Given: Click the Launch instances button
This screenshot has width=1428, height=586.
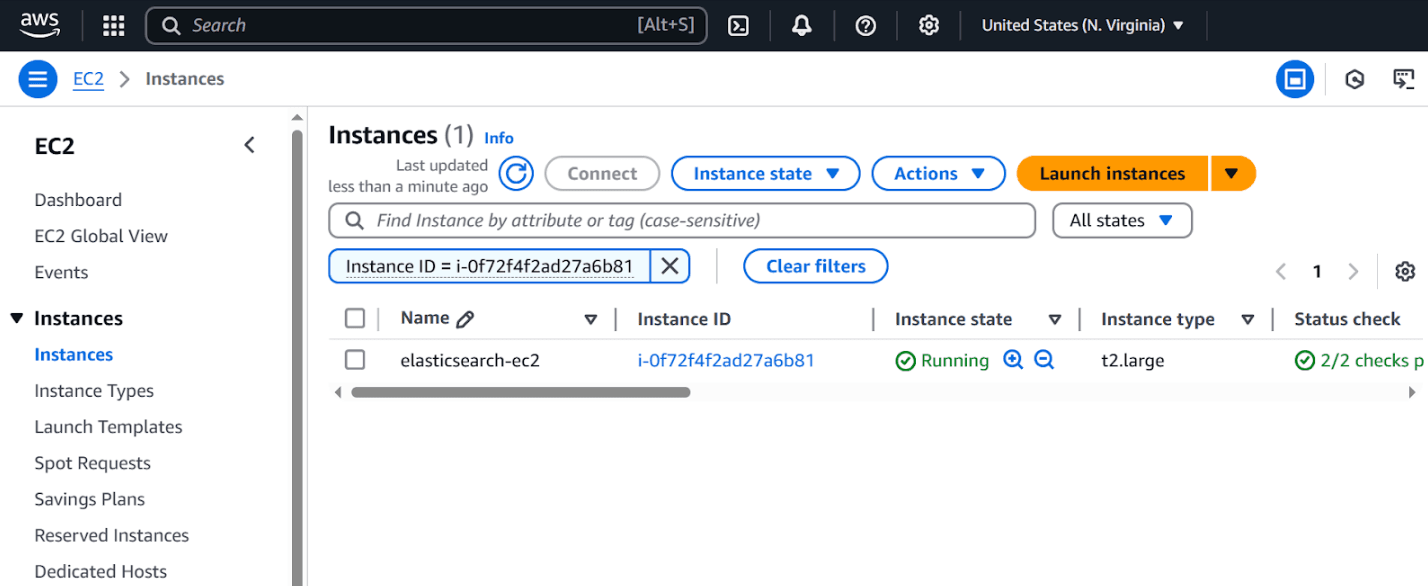Looking at the screenshot, I should pos(1112,174).
